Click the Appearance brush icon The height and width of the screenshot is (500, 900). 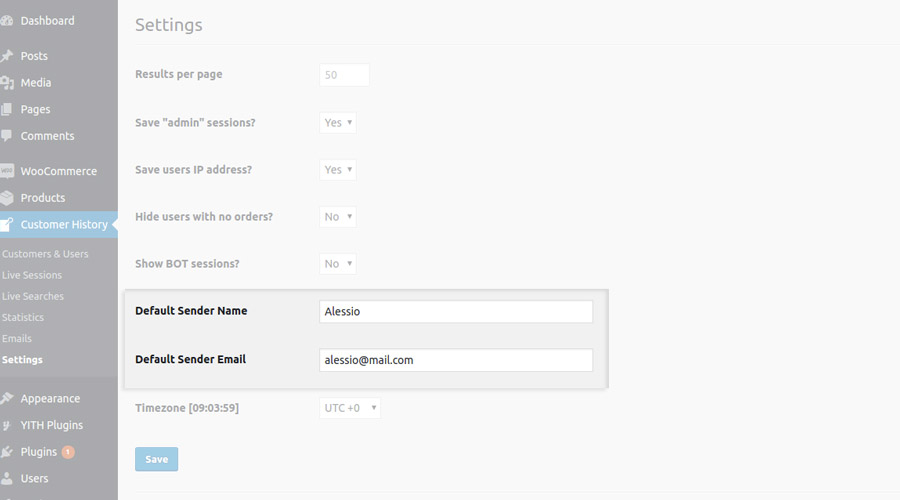coord(6,398)
